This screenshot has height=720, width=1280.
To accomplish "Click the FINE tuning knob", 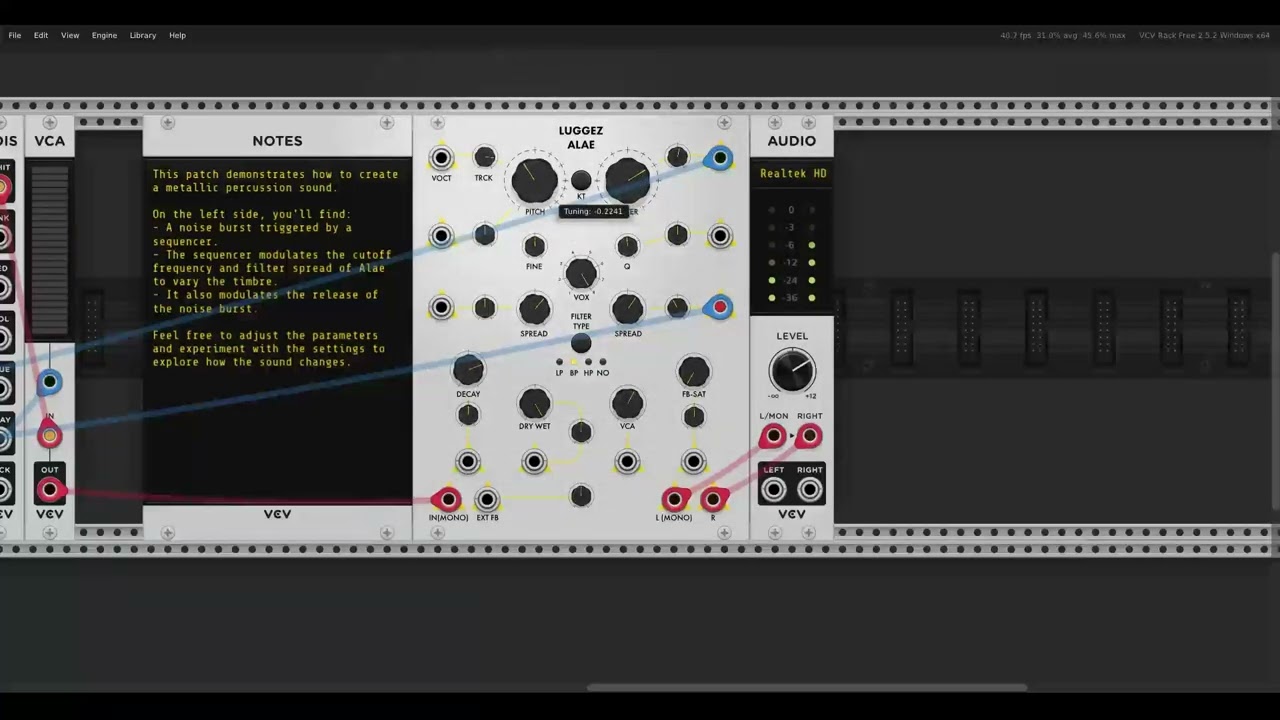I will pos(534,246).
